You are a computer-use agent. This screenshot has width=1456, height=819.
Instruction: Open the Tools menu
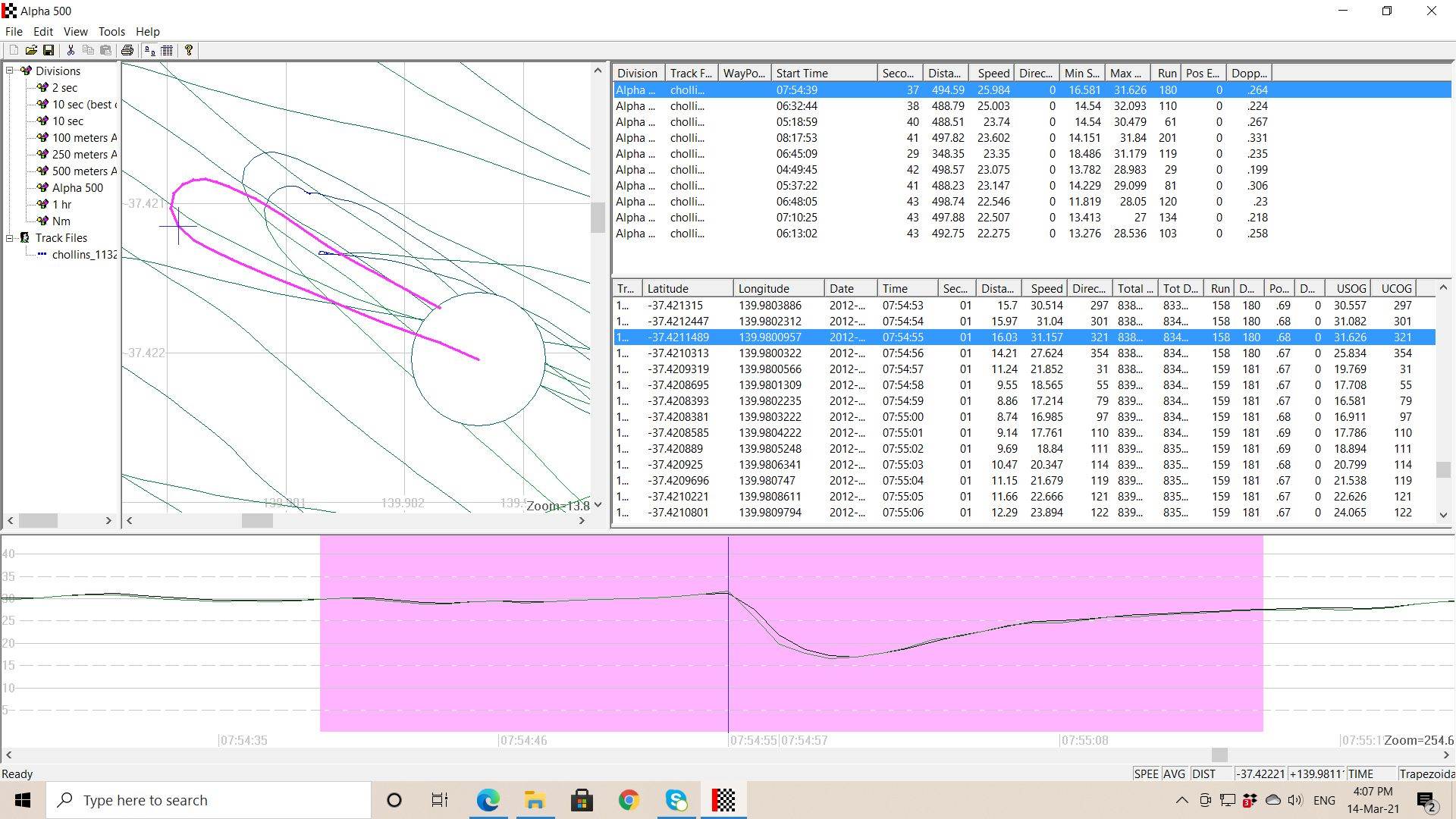click(111, 31)
